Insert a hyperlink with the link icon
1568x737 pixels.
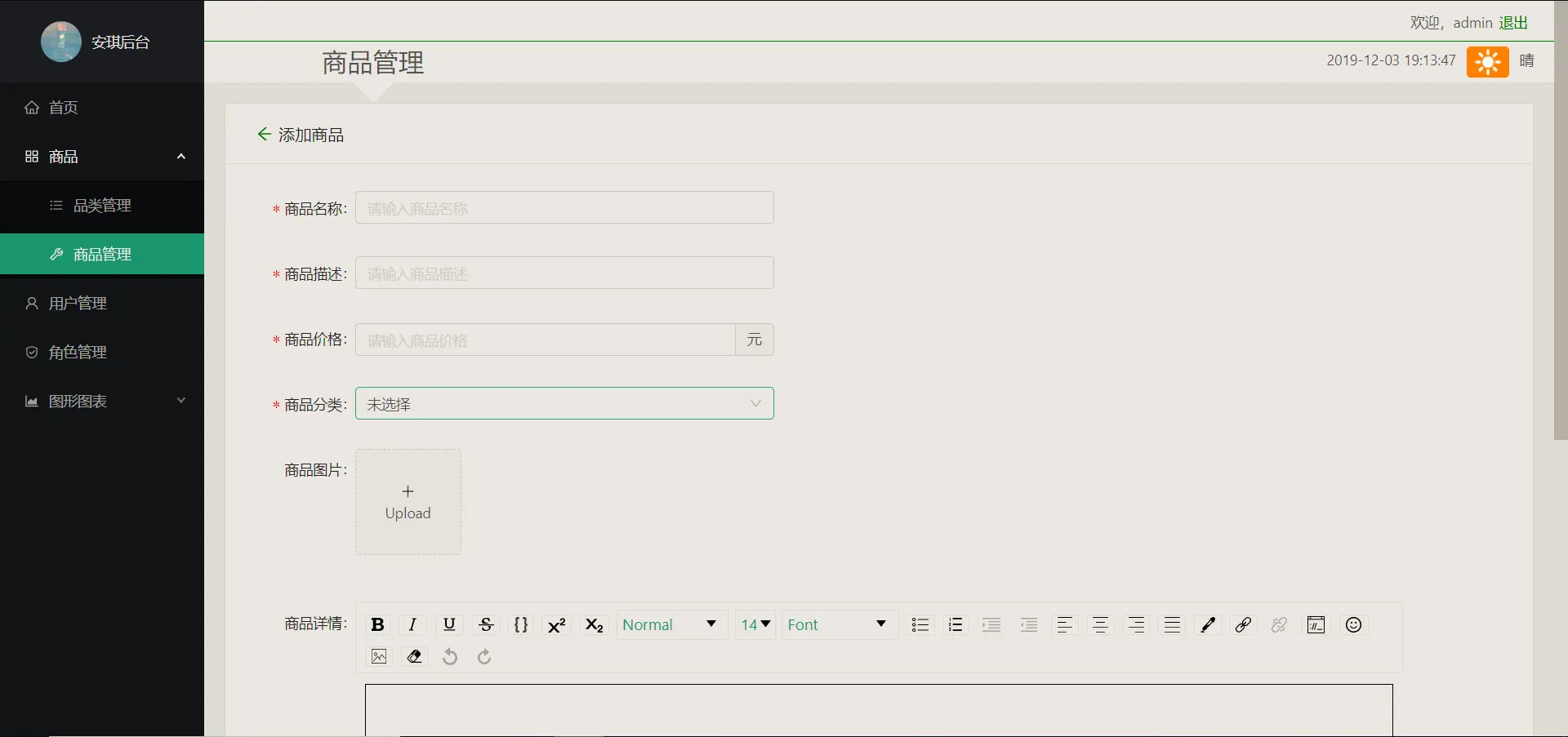pos(1244,624)
